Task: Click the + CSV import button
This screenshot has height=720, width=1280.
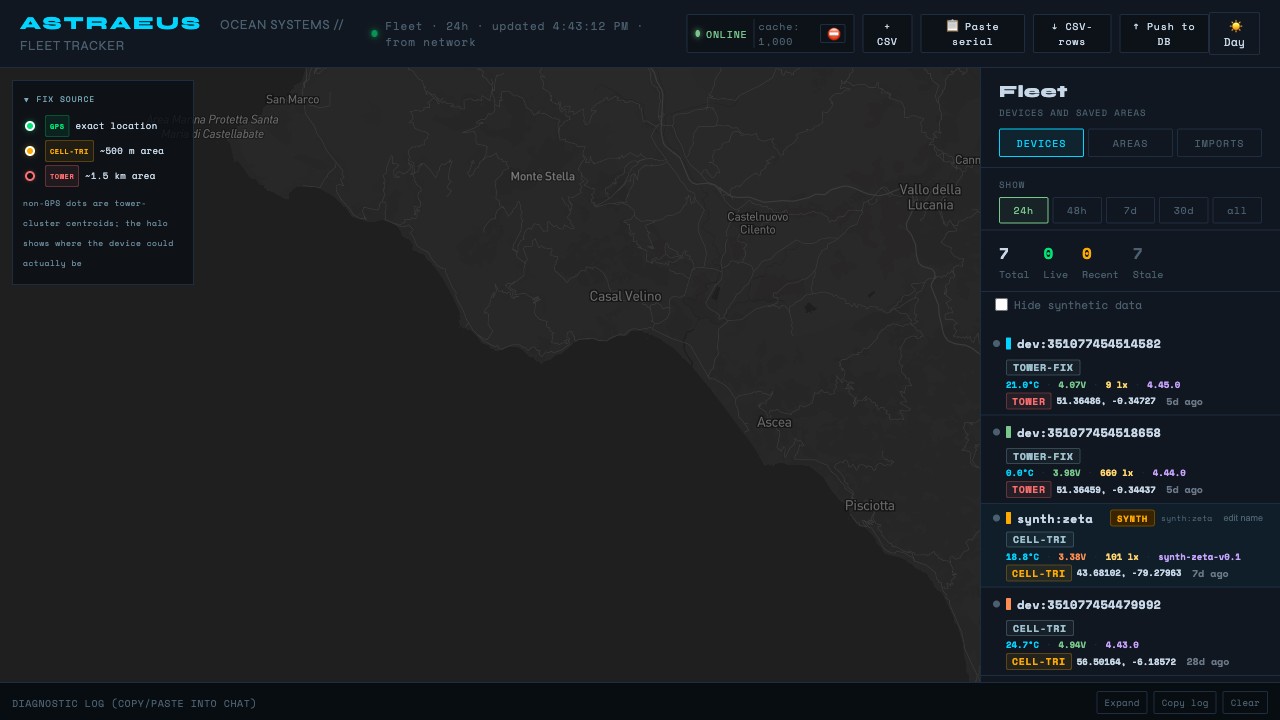Action: [887, 34]
